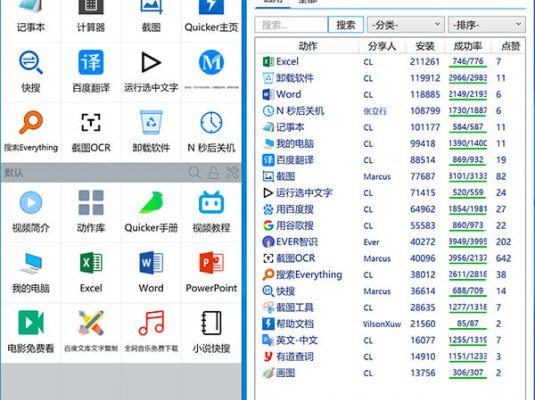Select the 用百度搜 list row
The width and height of the screenshot is (535, 400).
tap(391, 209)
